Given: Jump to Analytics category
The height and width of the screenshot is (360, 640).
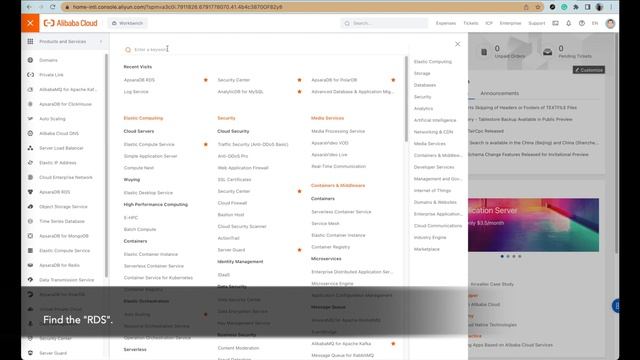Looking at the screenshot, I should click(423, 109).
